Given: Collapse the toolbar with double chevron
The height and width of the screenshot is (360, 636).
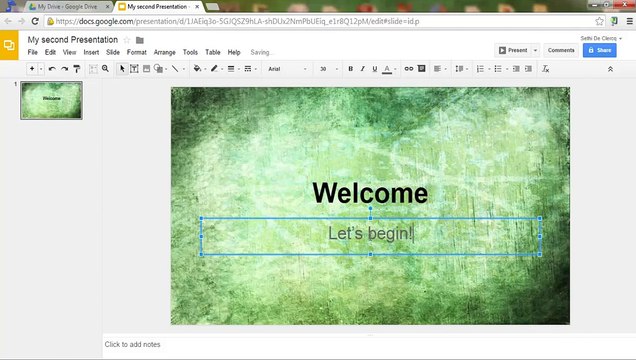Looking at the screenshot, I should point(610,69).
